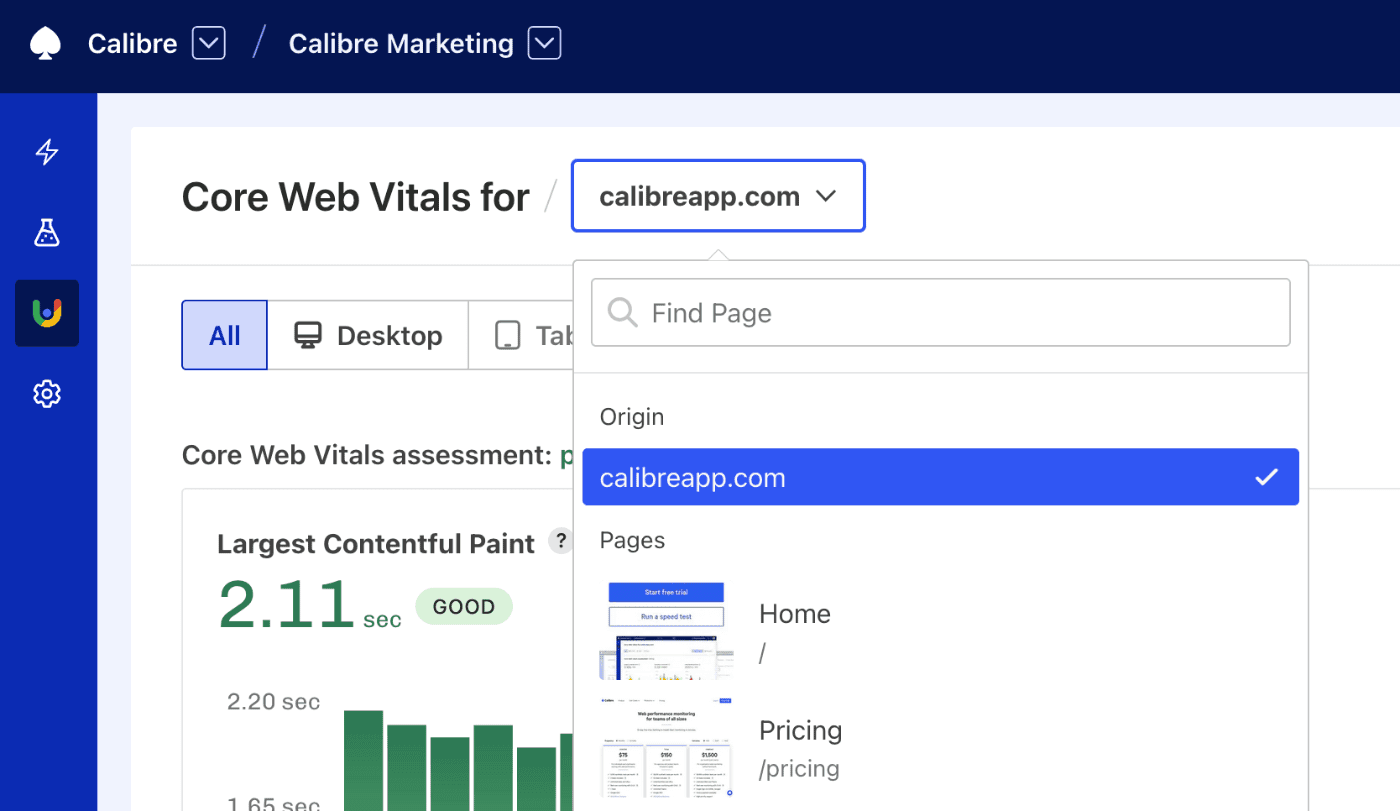
Task: Click the highlighted Core Web Vitals sidebar icon
Action: click(x=47, y=313)
